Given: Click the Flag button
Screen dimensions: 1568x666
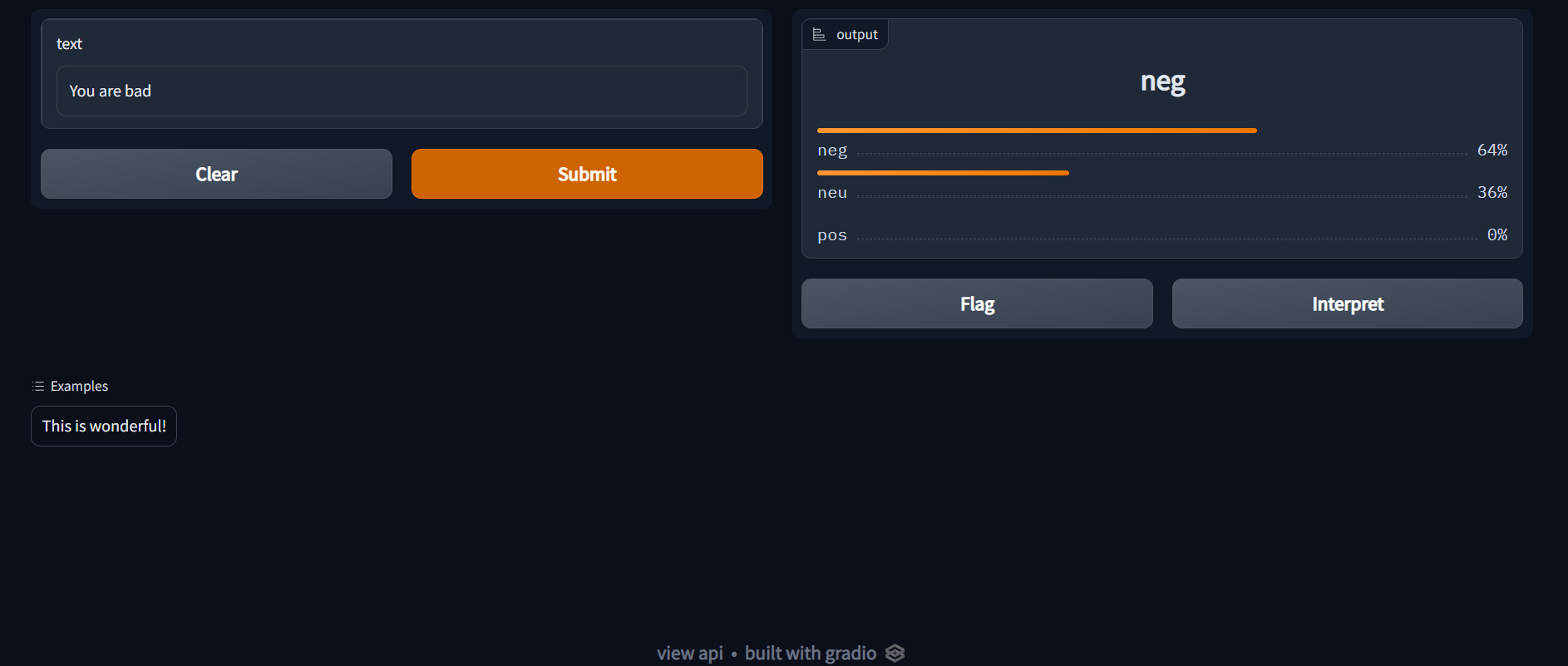Looking at the screenshot, I should click(x=976, y=303).
